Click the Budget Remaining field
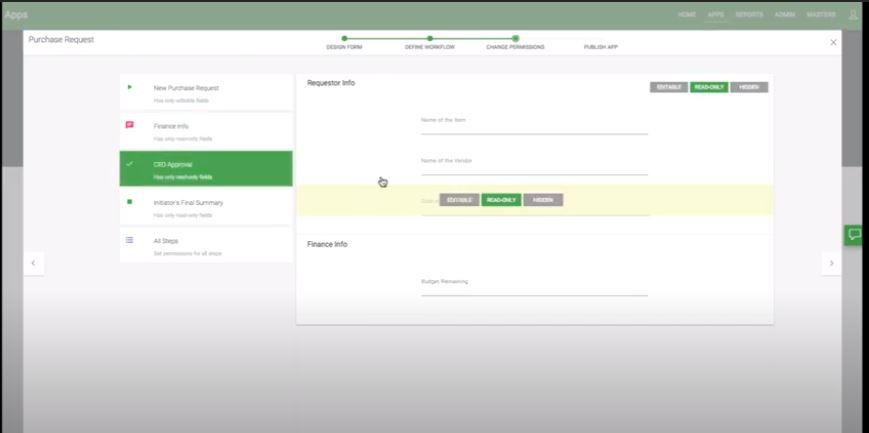This screenshot has height=433, width=869. pos(534,285)
